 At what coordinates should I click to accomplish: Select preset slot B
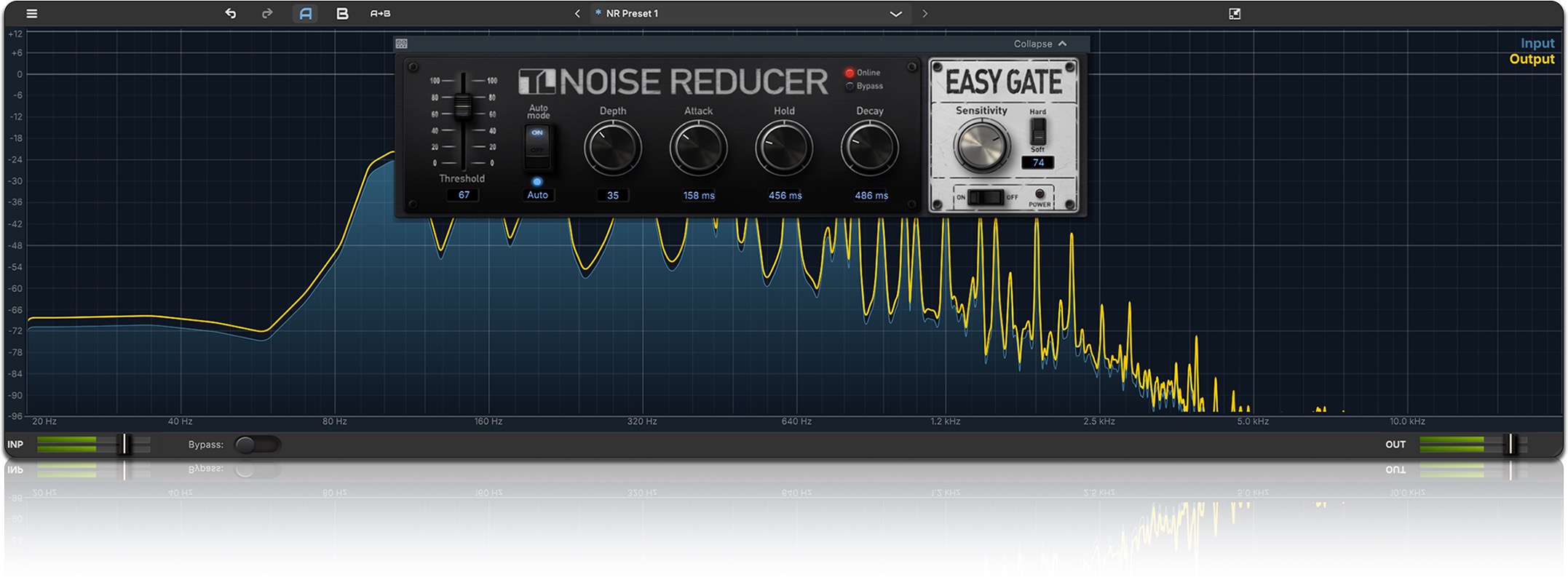pyautogui.click(x=342, y=13)
